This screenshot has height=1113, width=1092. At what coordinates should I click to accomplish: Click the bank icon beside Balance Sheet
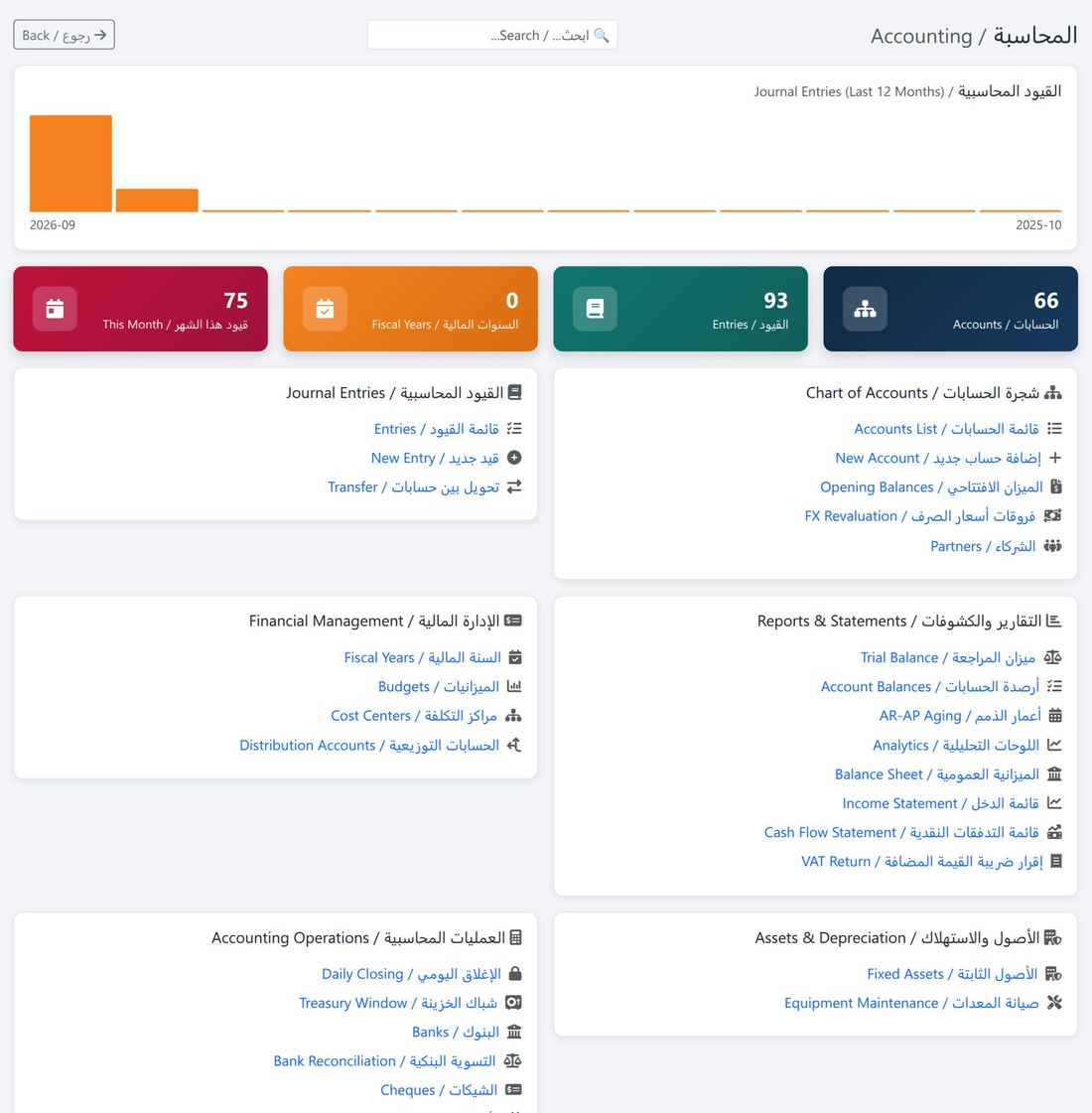pyautogui.click(x=1055, y=773)
